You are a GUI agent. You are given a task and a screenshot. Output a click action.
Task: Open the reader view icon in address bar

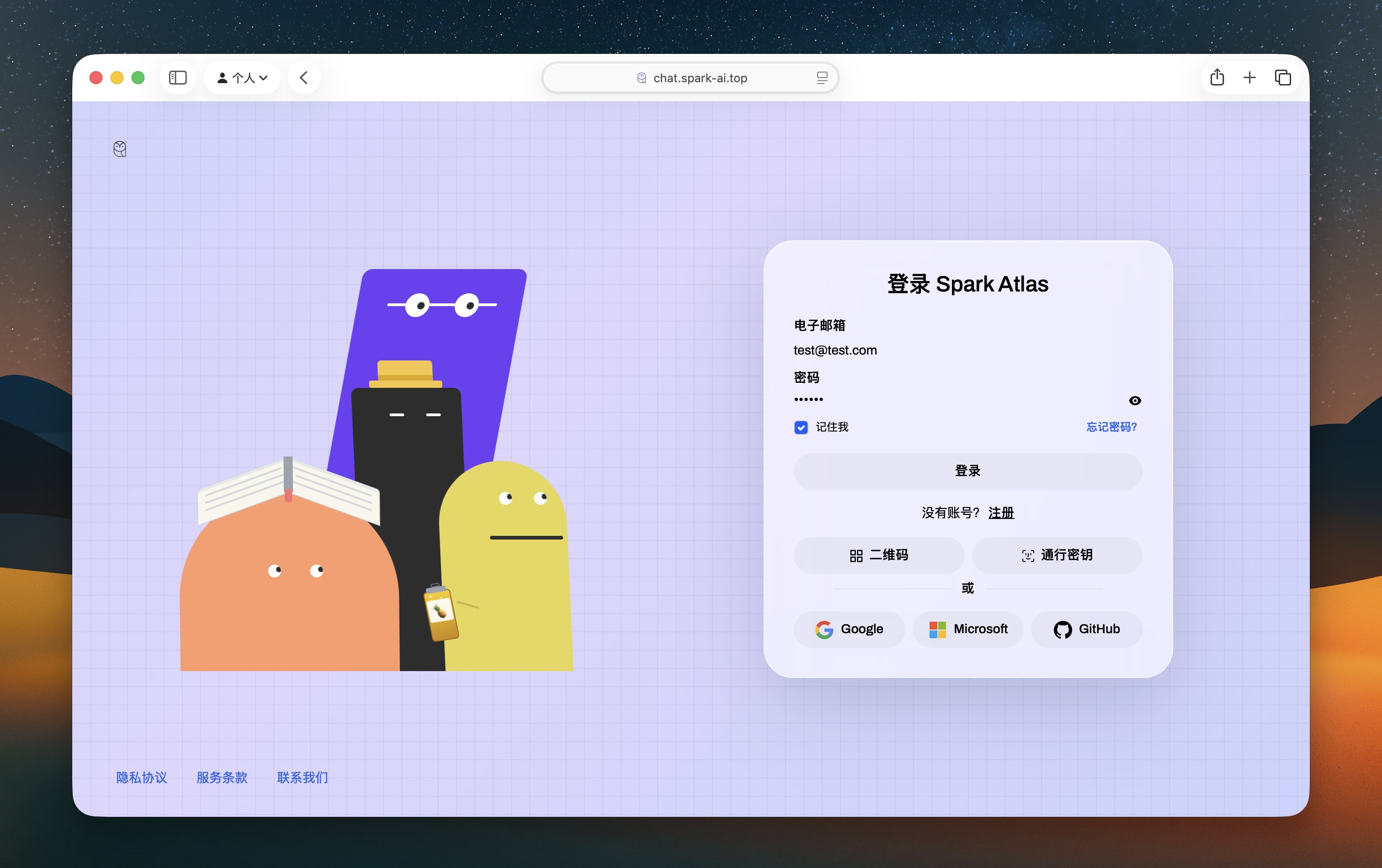(x=822, y=78)
